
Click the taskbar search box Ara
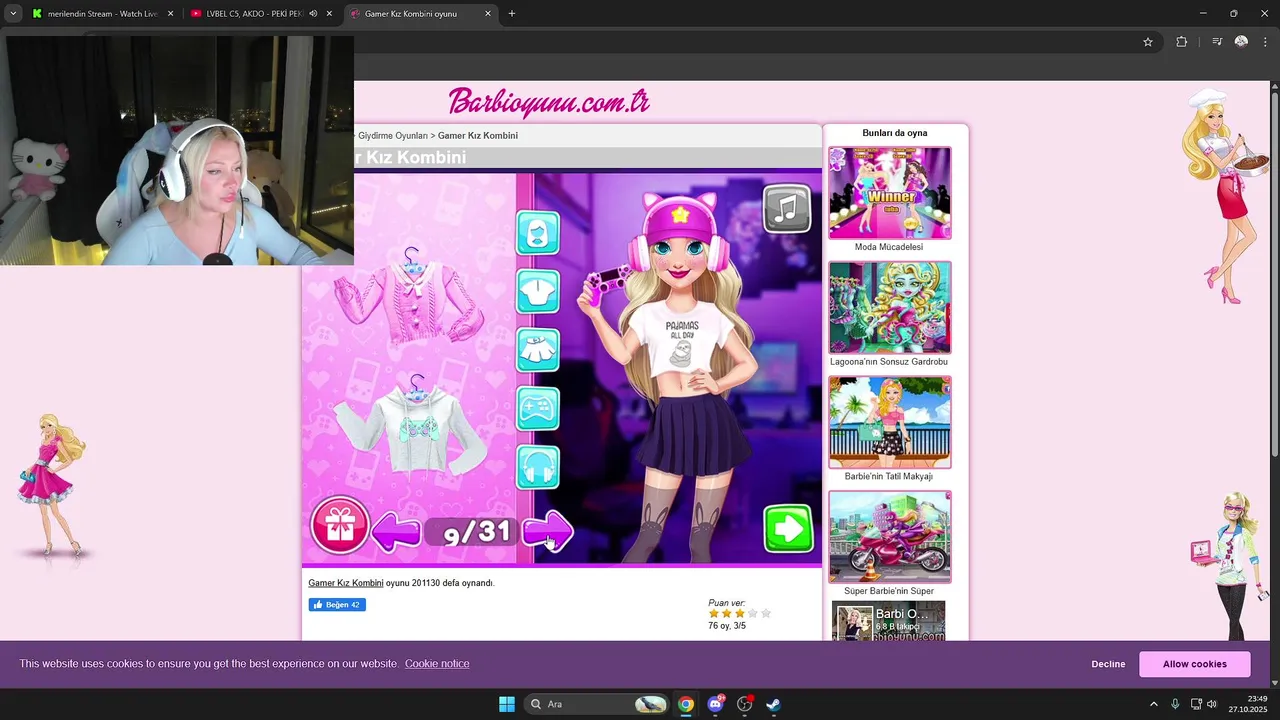point(597,704)
